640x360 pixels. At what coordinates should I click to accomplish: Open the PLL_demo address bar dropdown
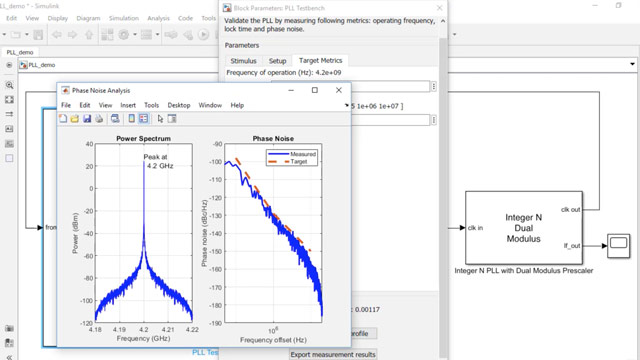click(632, 64)
